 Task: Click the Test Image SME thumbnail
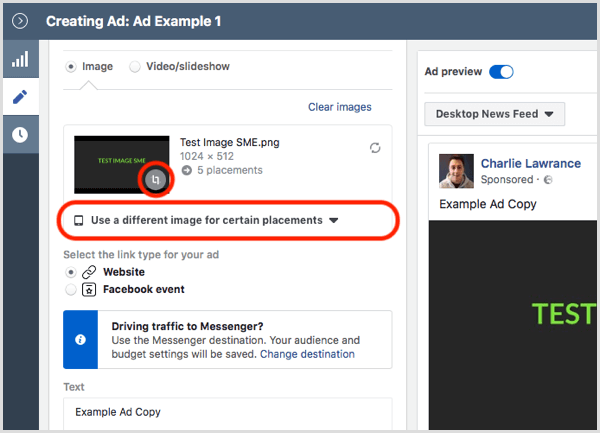click(122, 164)
